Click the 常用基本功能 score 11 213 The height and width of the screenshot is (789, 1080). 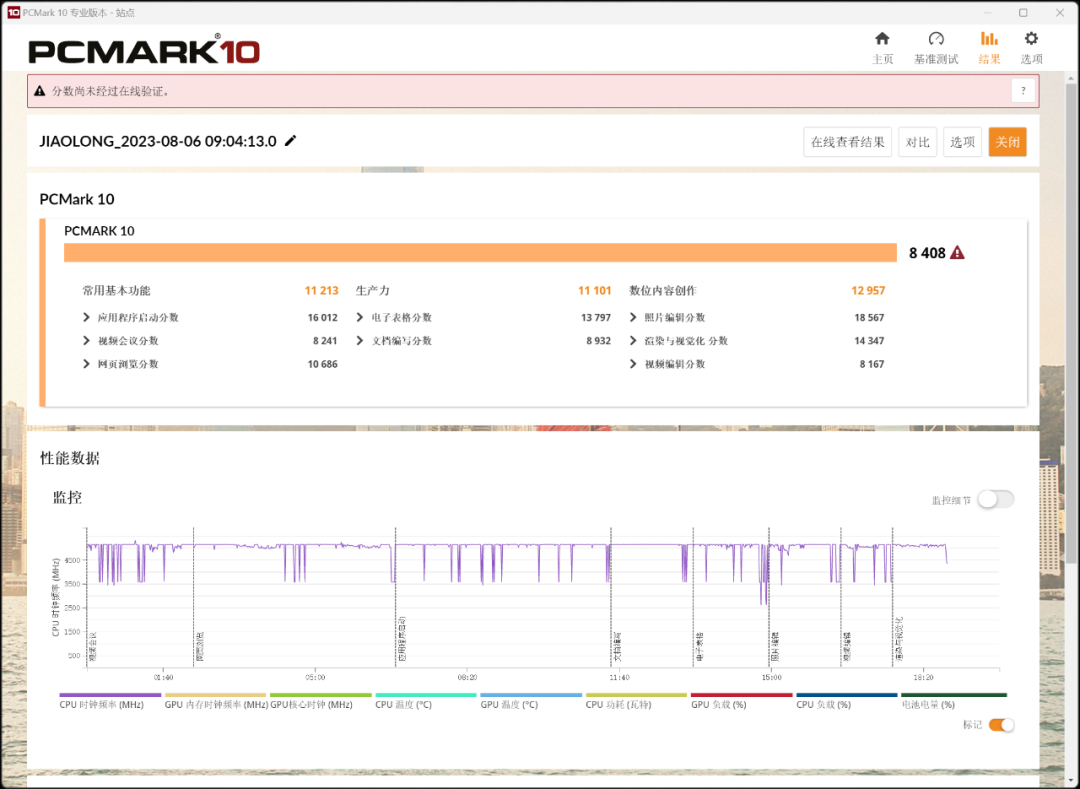click(x=322, y=291)
